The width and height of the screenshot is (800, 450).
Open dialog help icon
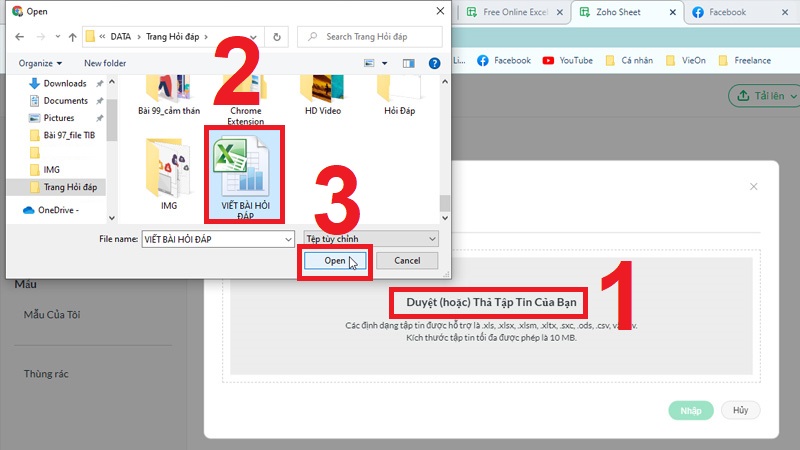click(434, 63)
